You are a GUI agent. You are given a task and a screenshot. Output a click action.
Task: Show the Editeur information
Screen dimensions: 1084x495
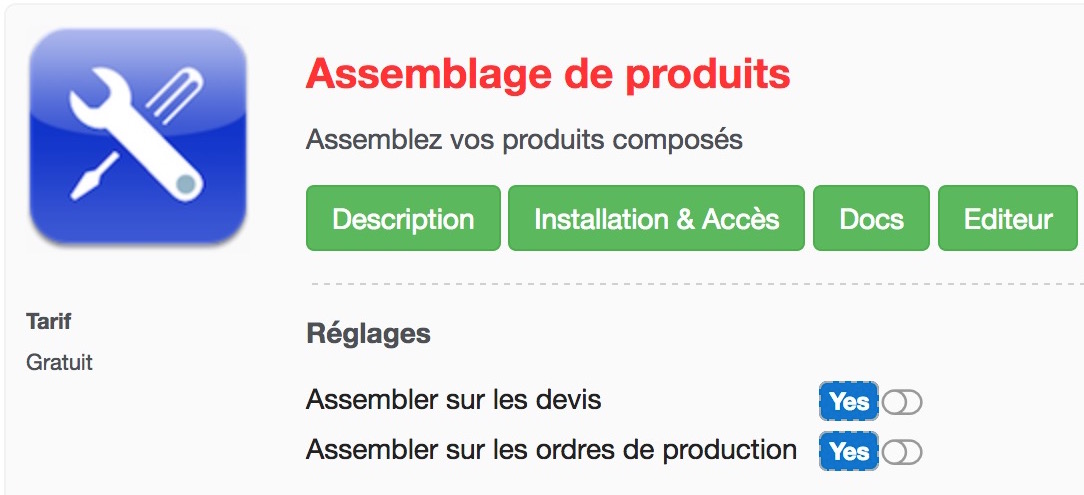click(1007, 218)
